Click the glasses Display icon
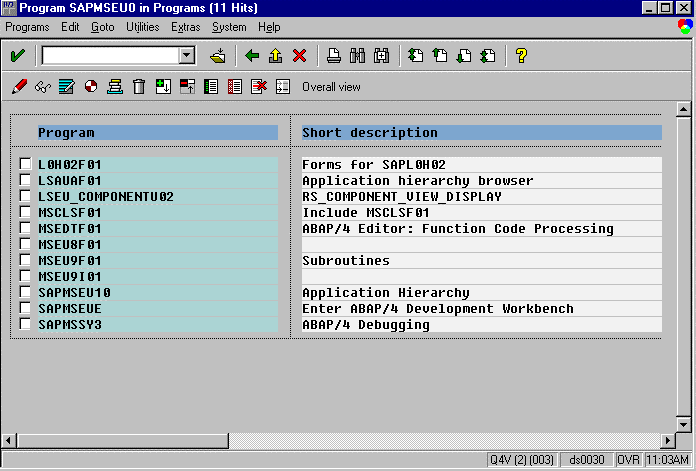 coord(42,87)
